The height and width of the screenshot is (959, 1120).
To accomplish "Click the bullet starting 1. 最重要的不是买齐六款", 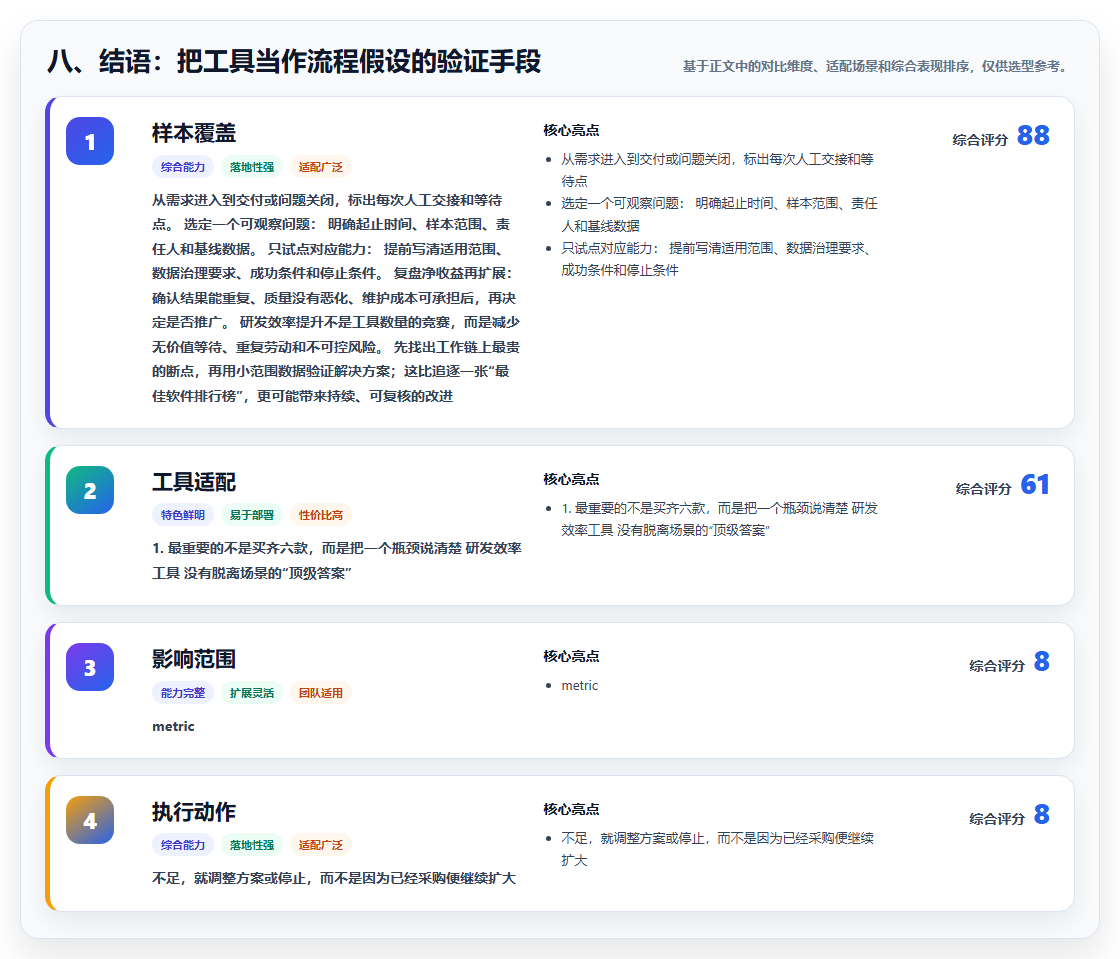I will 719,519.
